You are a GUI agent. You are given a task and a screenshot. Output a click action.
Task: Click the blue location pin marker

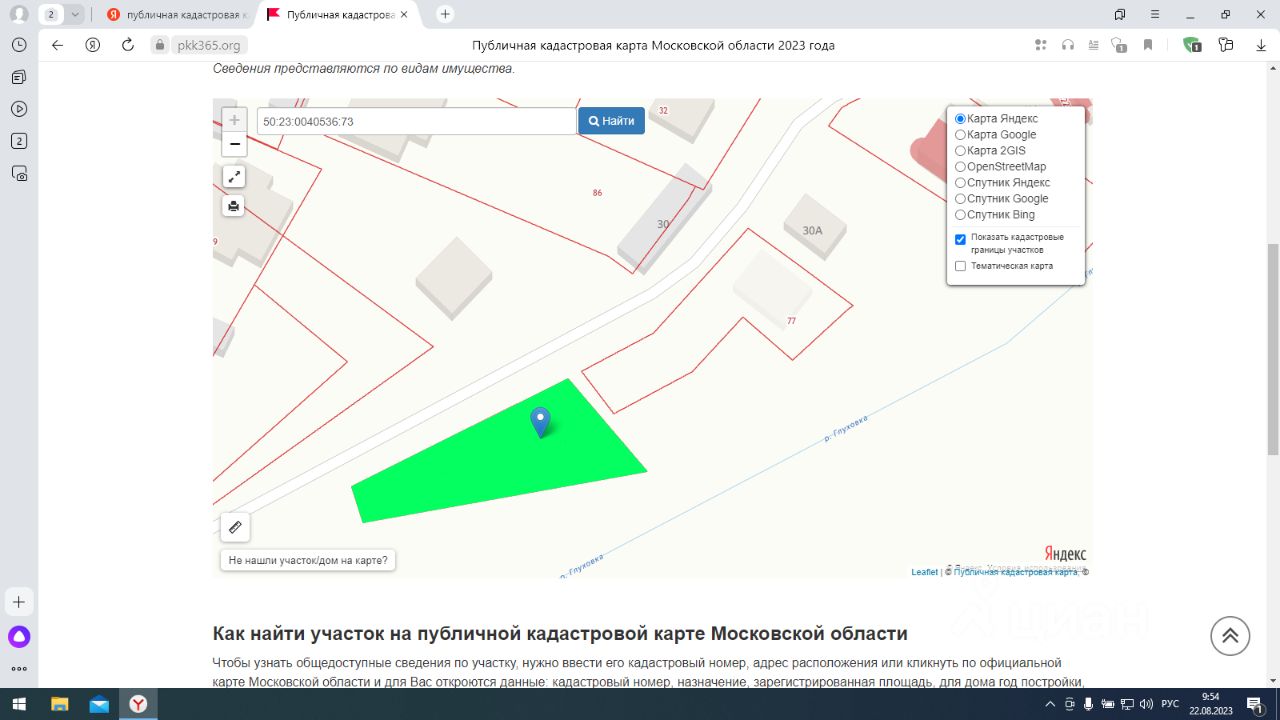coord(540,422)
